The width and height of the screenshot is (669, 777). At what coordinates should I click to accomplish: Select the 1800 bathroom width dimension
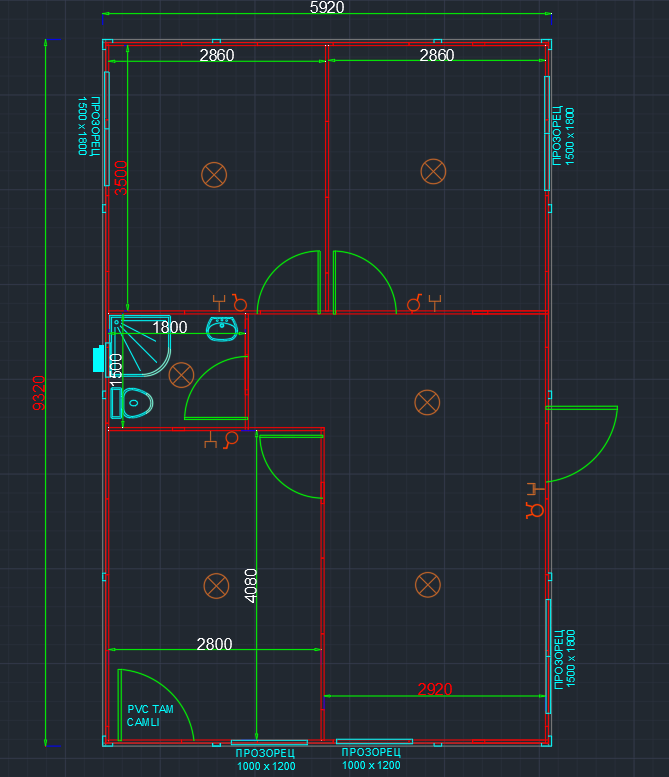click(x=170, y=328)
